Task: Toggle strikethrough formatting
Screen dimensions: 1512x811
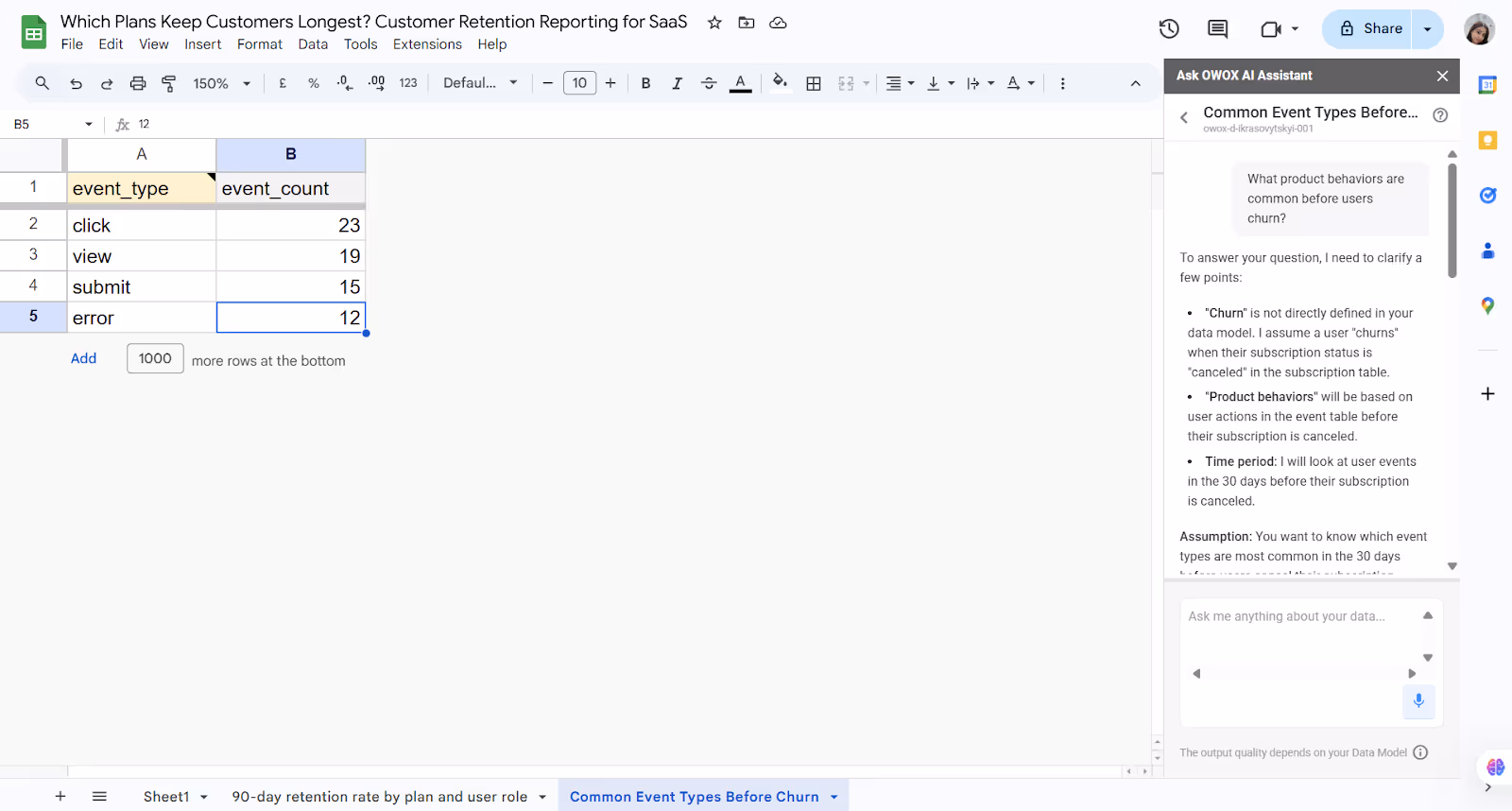Action: pos(709,83)
